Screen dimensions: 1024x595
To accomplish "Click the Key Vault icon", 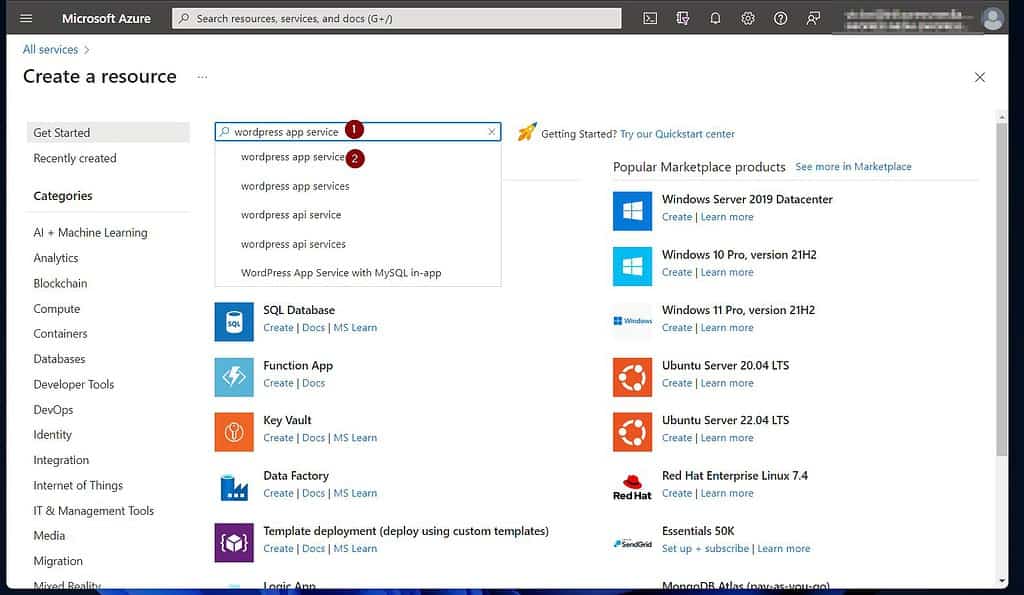I will tap(234, 432).
